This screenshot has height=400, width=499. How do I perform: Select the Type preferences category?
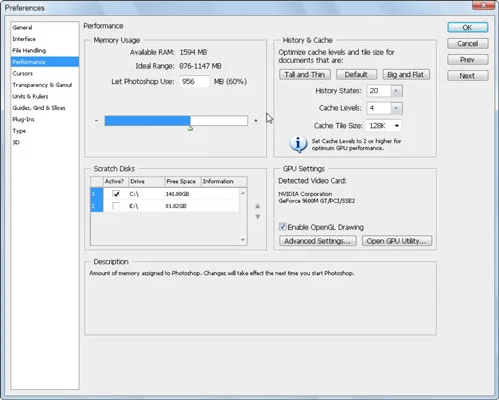[19, 131]
